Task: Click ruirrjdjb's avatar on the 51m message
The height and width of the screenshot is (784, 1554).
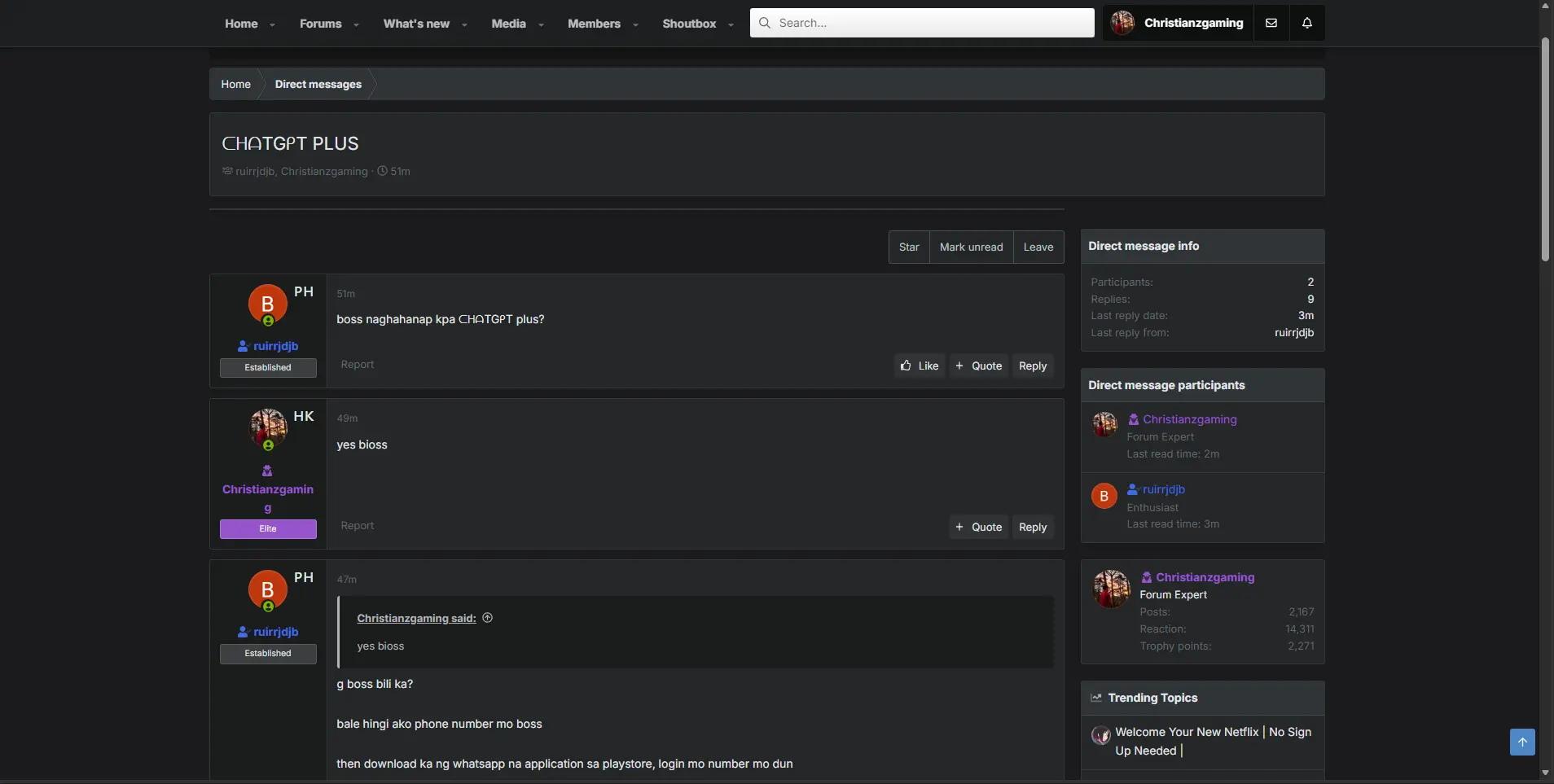Action: click(x=267, y=304)
